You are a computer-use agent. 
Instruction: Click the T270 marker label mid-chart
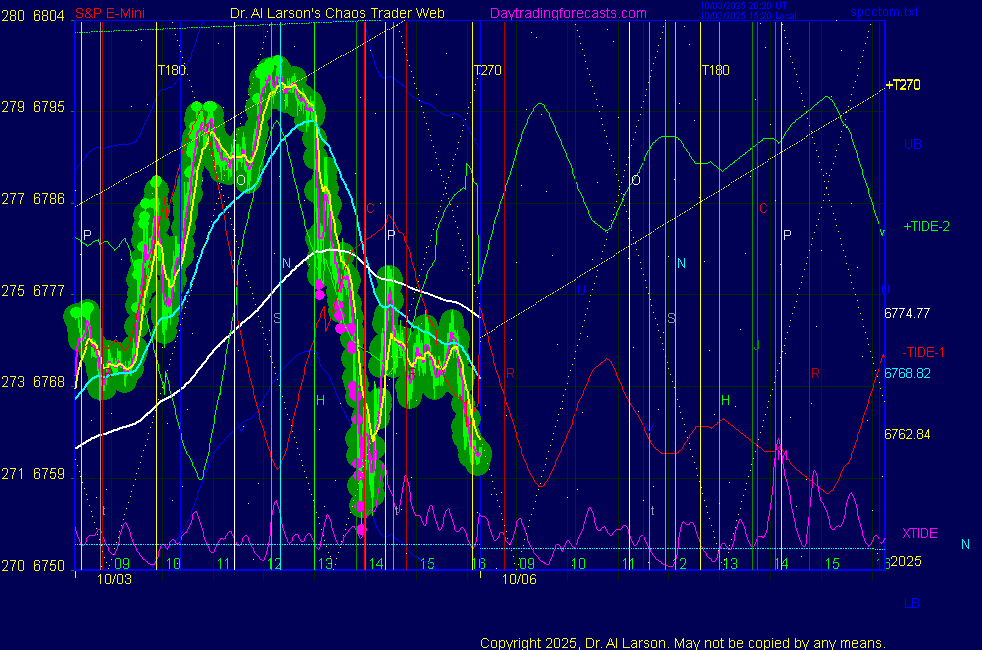(x=487, y=70)
